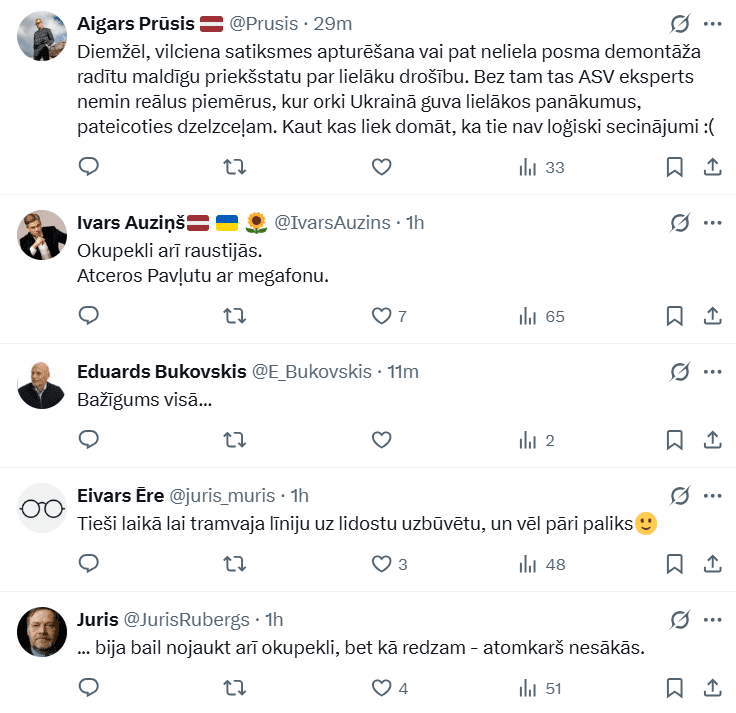Repost Eivars Ēre's tweet
This screenshot has height=713, width=736.
coord(234,564)
